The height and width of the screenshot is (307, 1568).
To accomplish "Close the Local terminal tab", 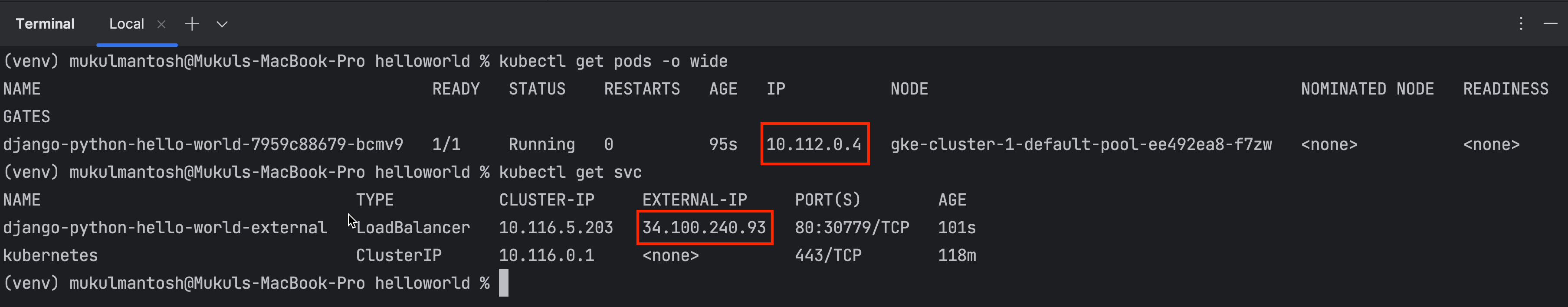I will click(x=161, y=24).
